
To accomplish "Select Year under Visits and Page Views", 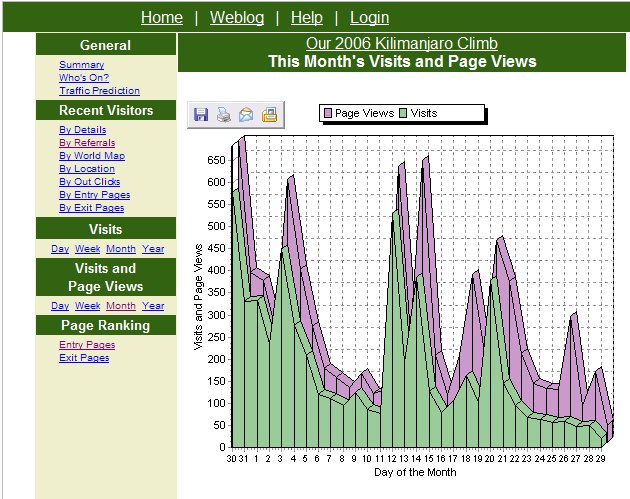I will [153, 306].
